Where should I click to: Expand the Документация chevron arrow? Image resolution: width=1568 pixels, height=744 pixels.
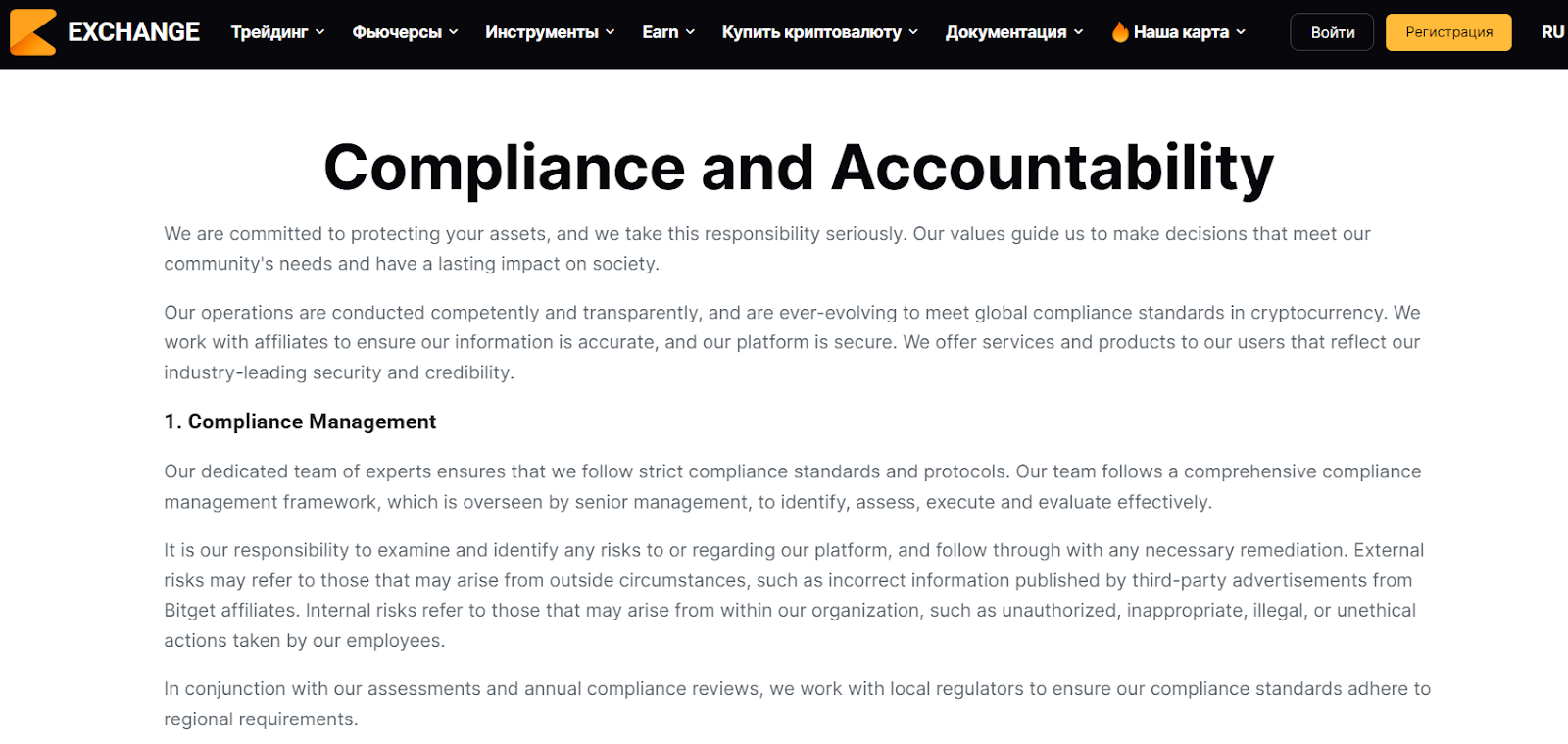click(x=1079, y=32)
